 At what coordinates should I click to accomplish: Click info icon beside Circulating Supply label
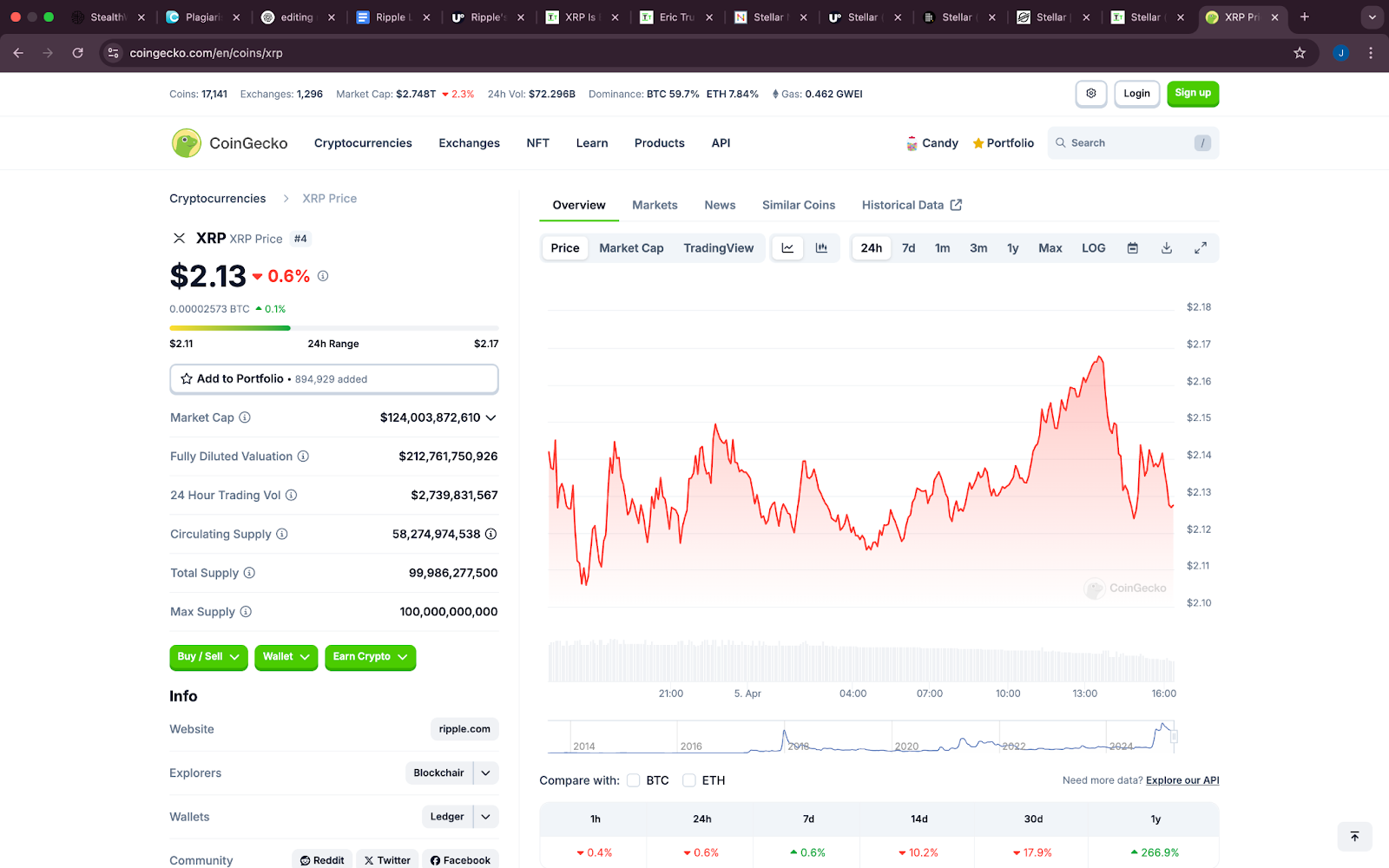(282, 534)
